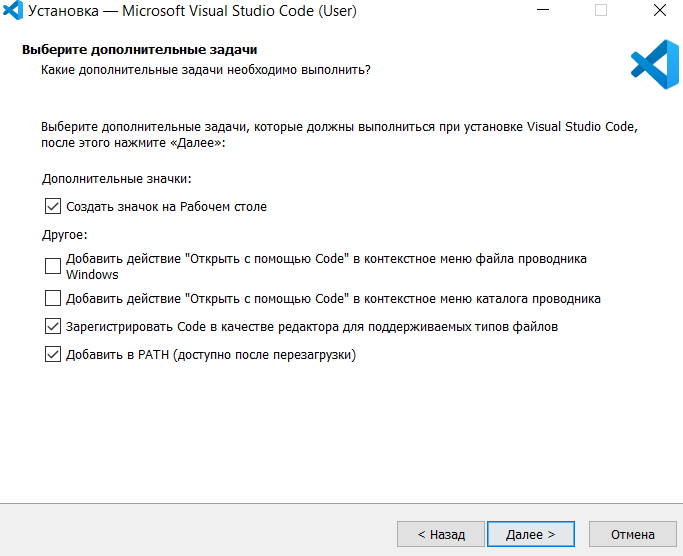
Task: Cancel installation with the "Отмена" button
Action: pyautogui.click(x=632, y=535)
